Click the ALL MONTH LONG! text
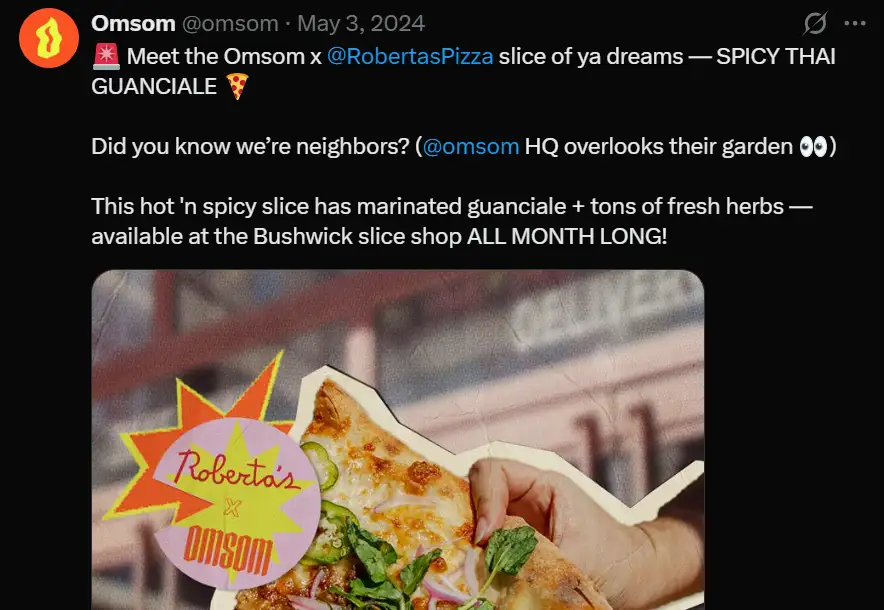Viewport: 884px width, 610px height. 567,237
